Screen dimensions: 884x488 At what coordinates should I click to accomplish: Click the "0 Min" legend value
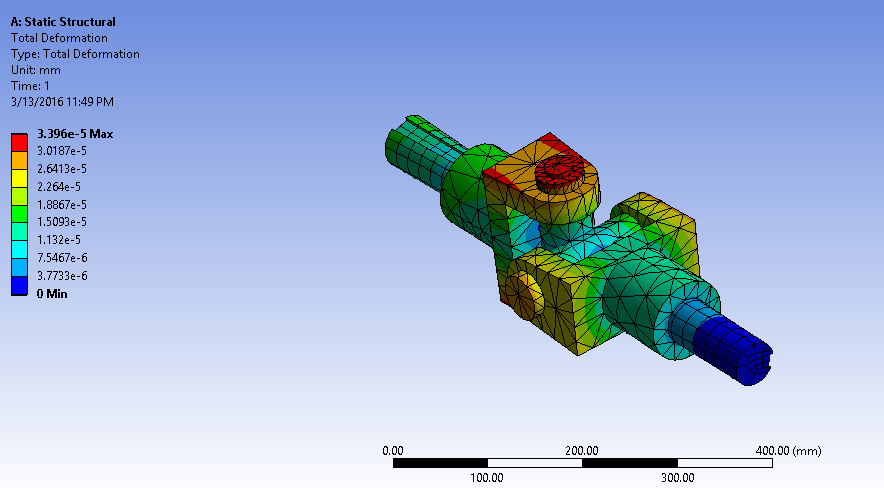click(x=52, y=294)
